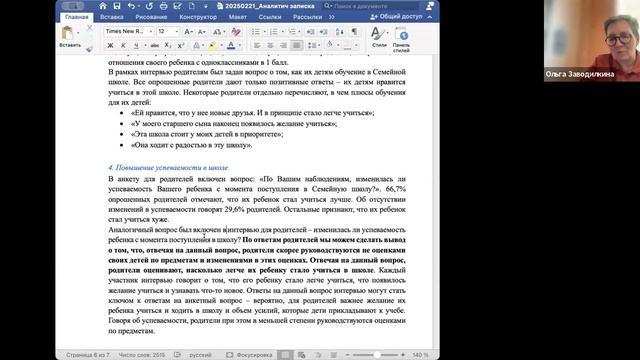
Task: Click the zoom slider handle in status bar
Action: click(377, 355)
